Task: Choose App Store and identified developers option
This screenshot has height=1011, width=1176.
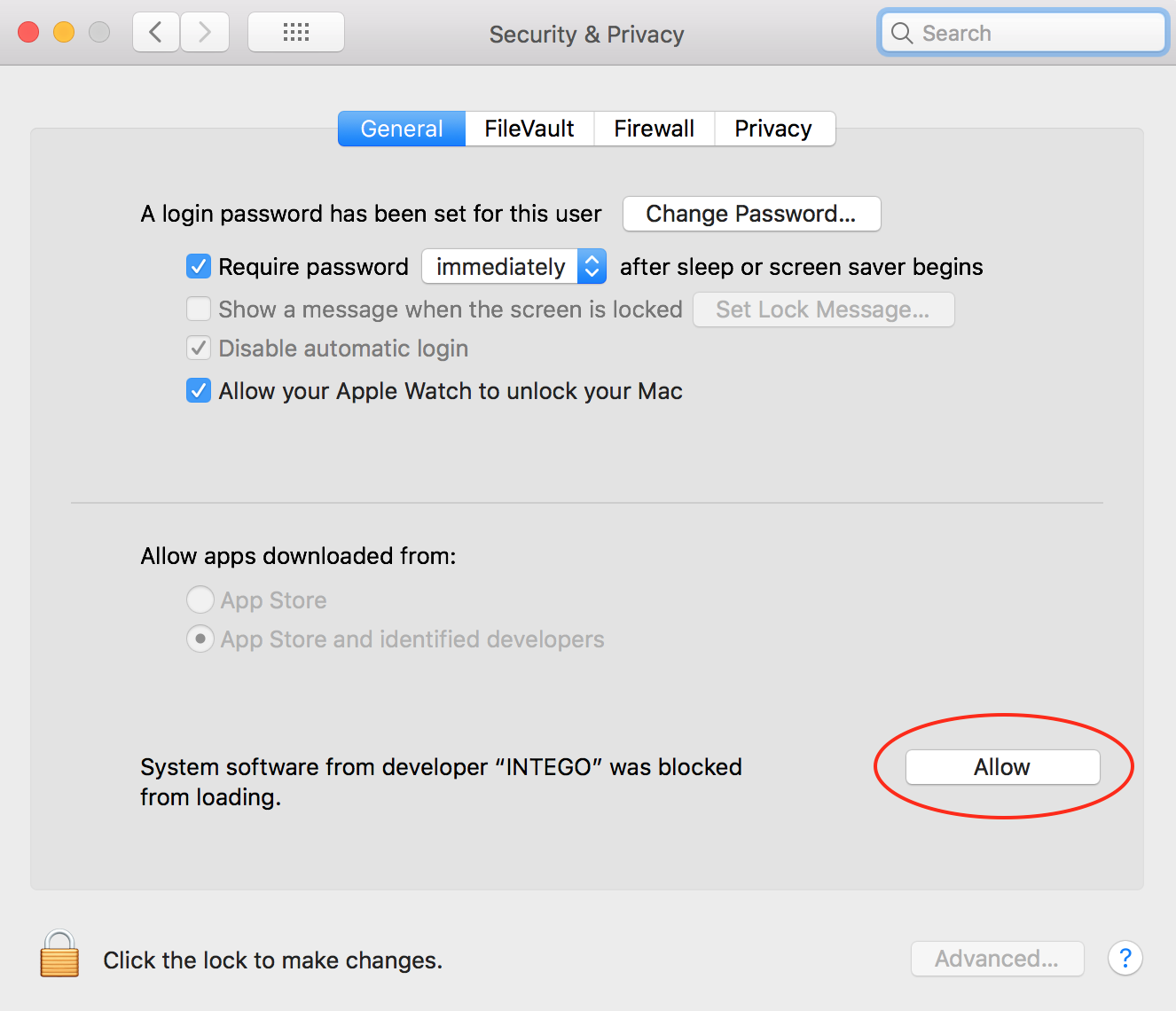Action: [x=200, y=639]
